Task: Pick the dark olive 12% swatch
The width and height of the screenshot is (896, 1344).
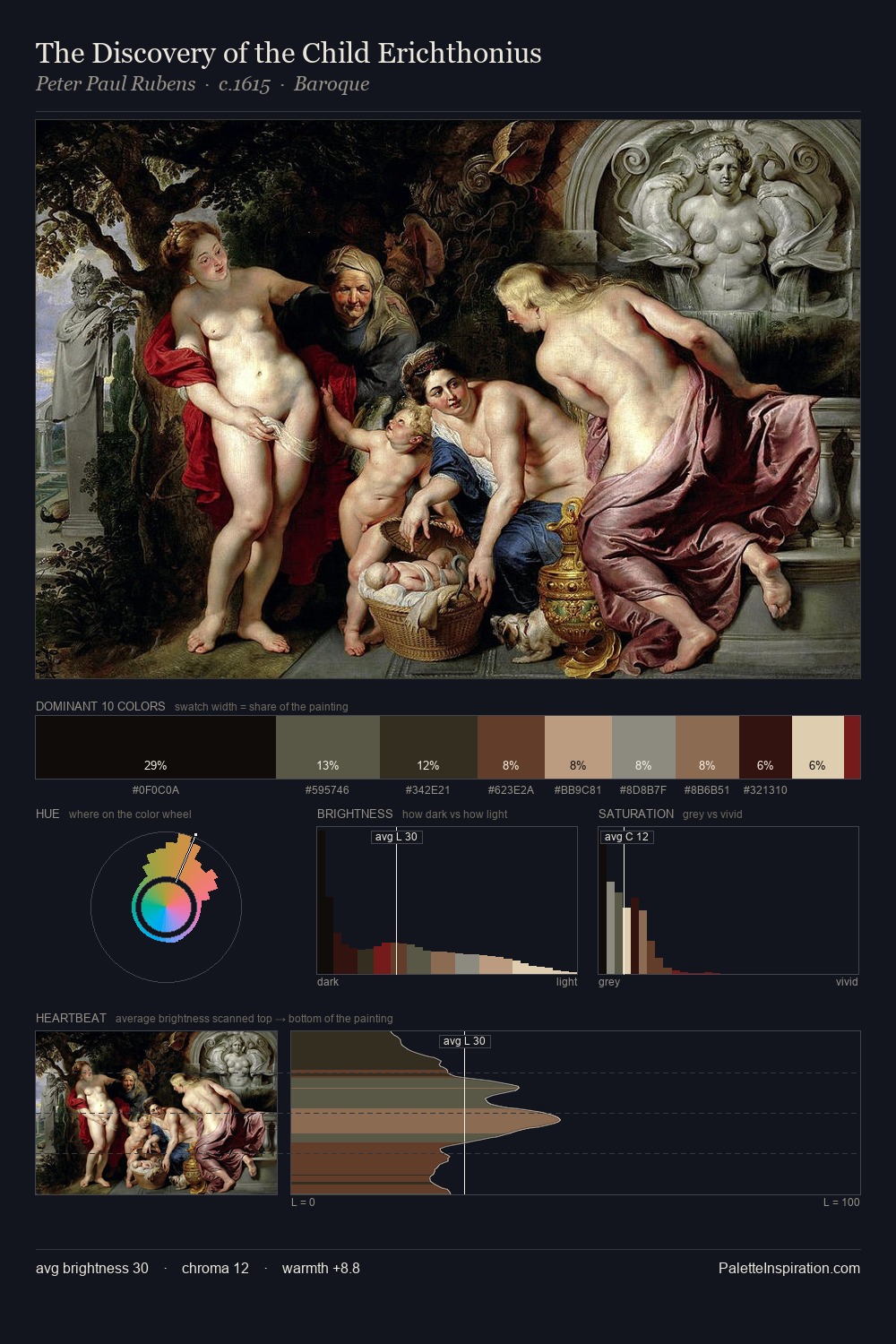Action: [x=428, y=747]
